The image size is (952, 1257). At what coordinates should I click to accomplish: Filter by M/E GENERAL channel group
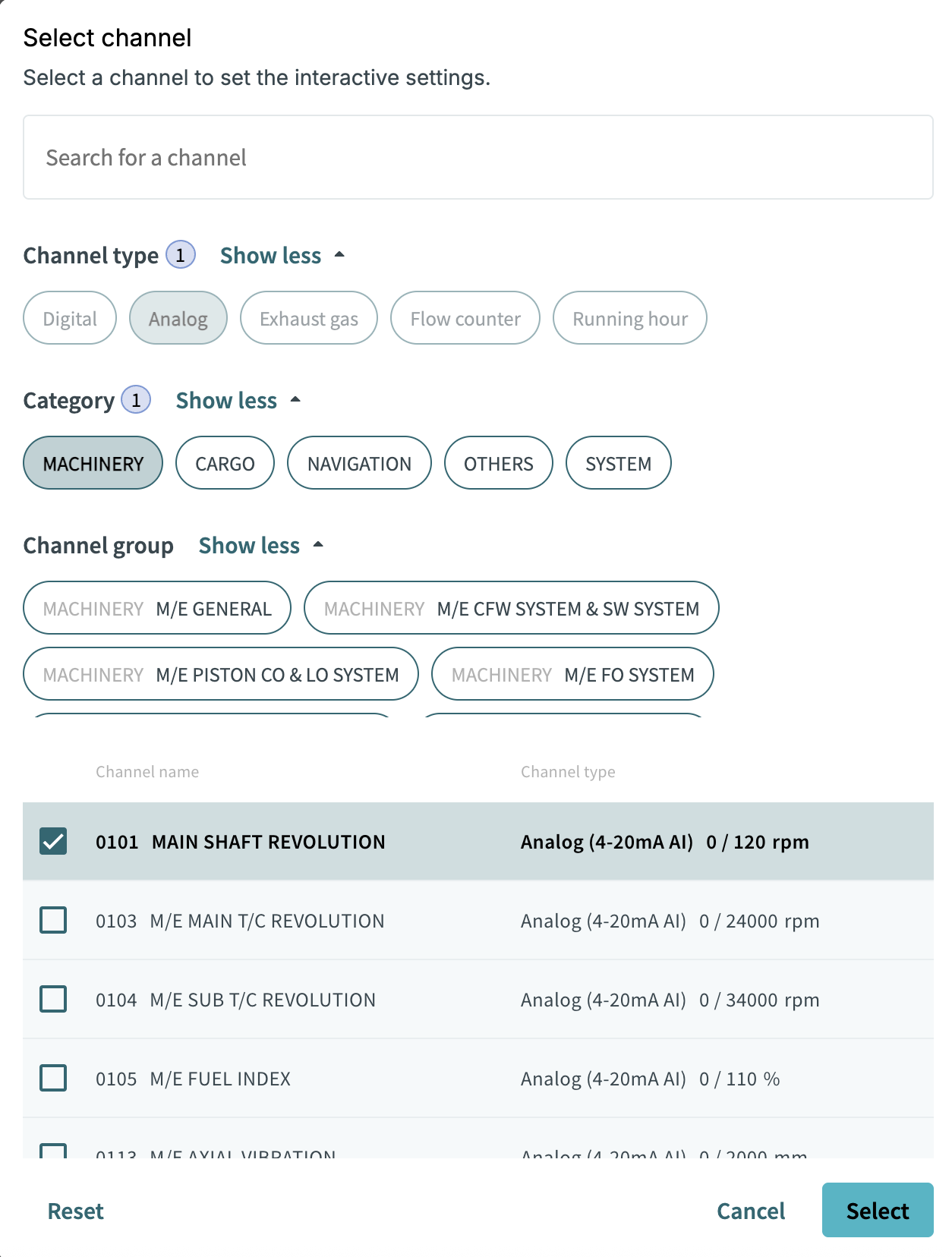157,608
